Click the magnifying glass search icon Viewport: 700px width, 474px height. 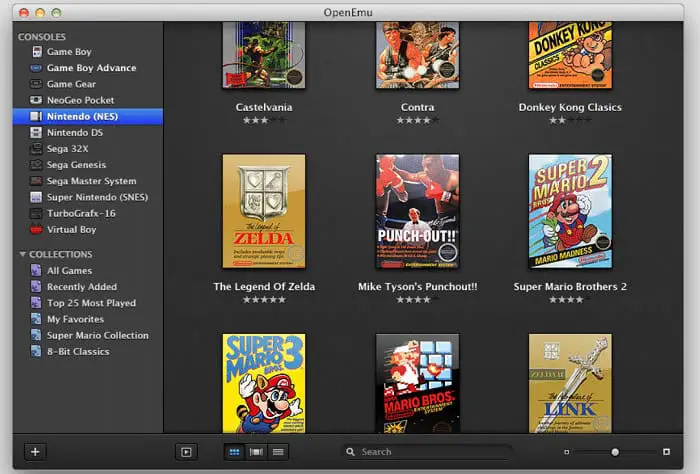pyautogui.click(x=351, y=452)
